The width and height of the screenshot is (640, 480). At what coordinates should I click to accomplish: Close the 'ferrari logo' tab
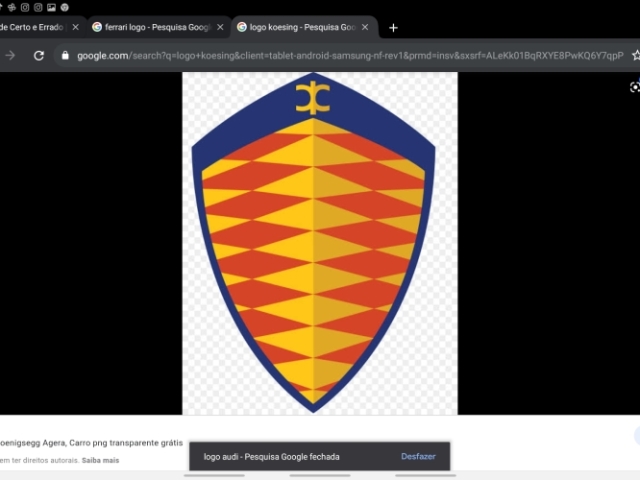pos(220,27)
